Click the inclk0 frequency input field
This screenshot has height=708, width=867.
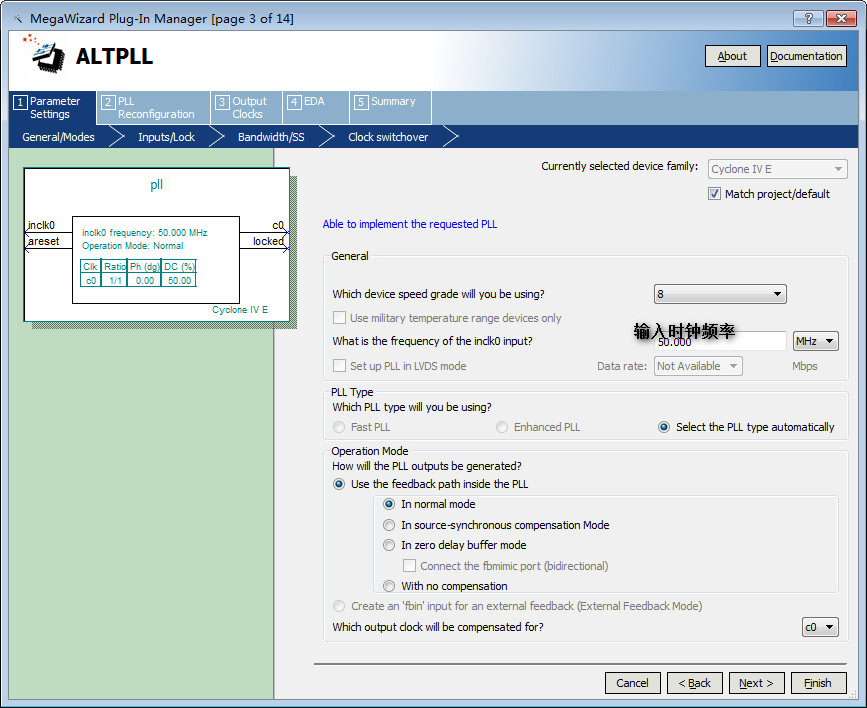click(720, 342)
